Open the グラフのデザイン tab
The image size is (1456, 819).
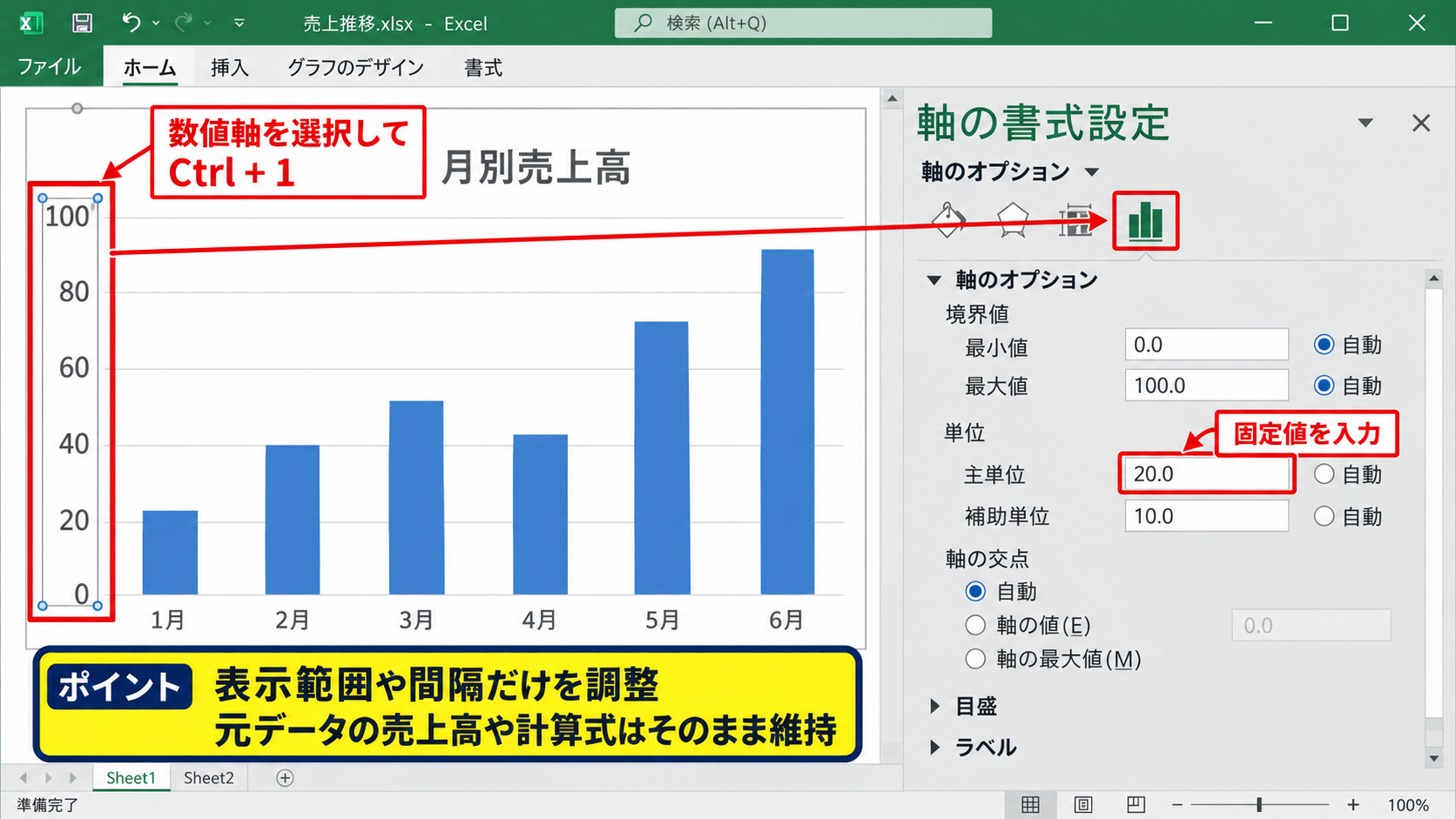pyautogui.click(x=355, y=67)
